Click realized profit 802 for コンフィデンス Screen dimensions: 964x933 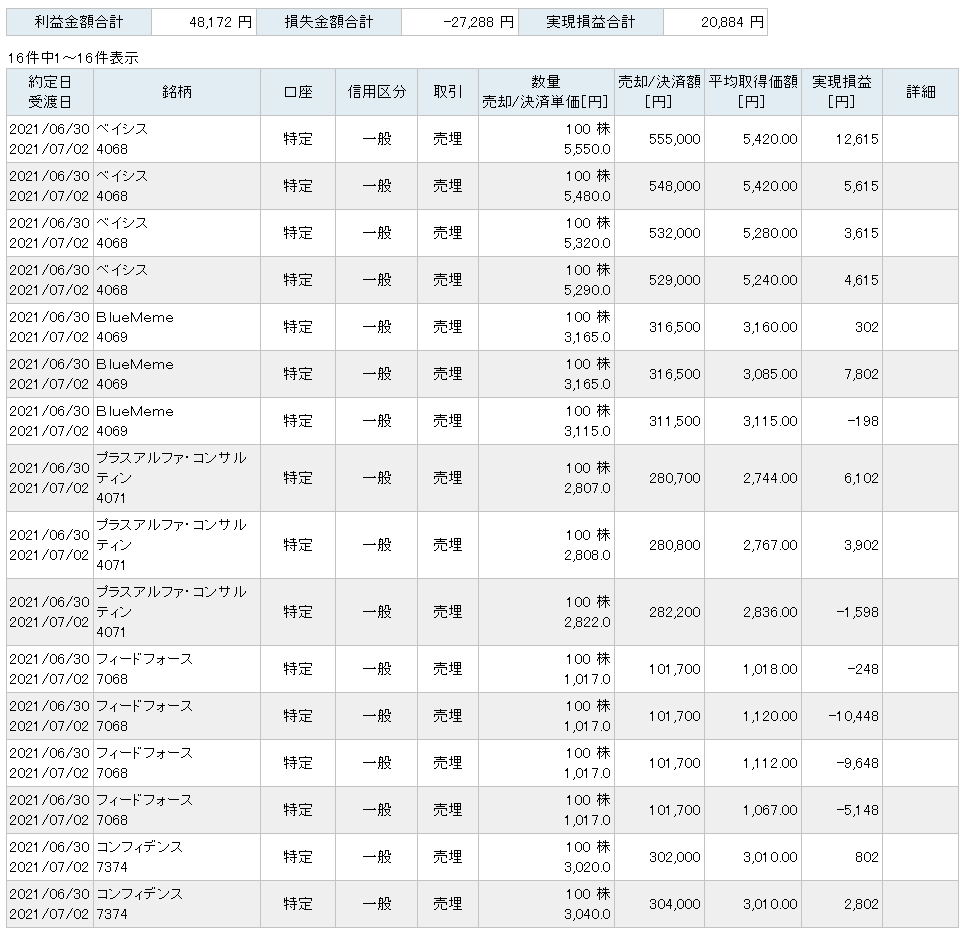pyautogui.click(x=867, y=857)
